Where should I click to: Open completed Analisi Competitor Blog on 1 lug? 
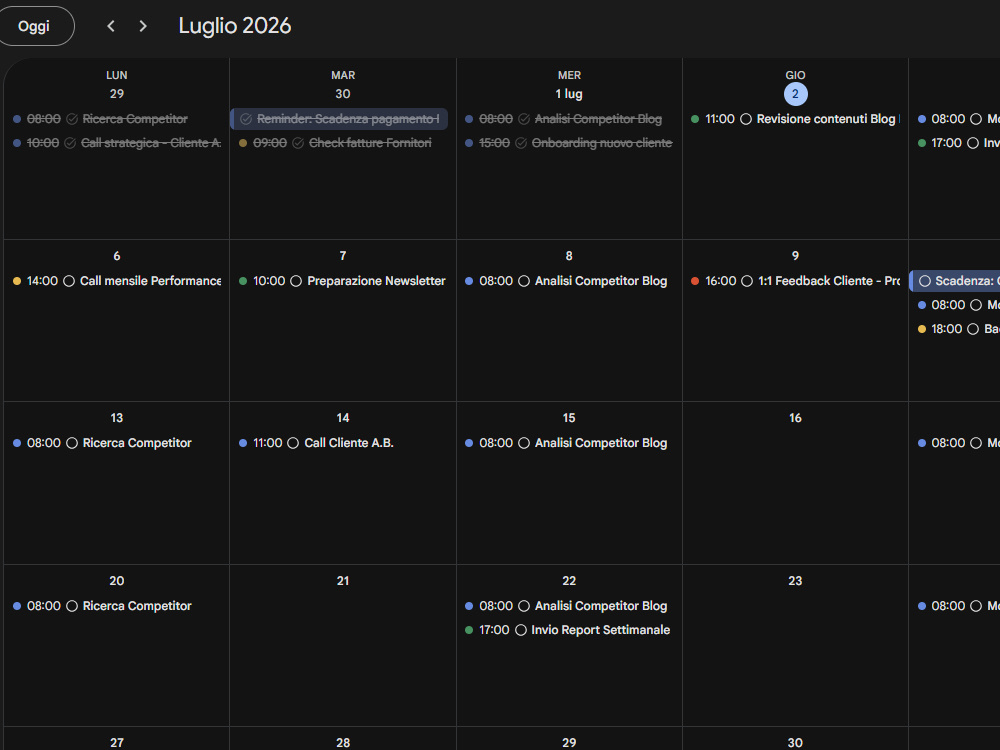point(569,119)
